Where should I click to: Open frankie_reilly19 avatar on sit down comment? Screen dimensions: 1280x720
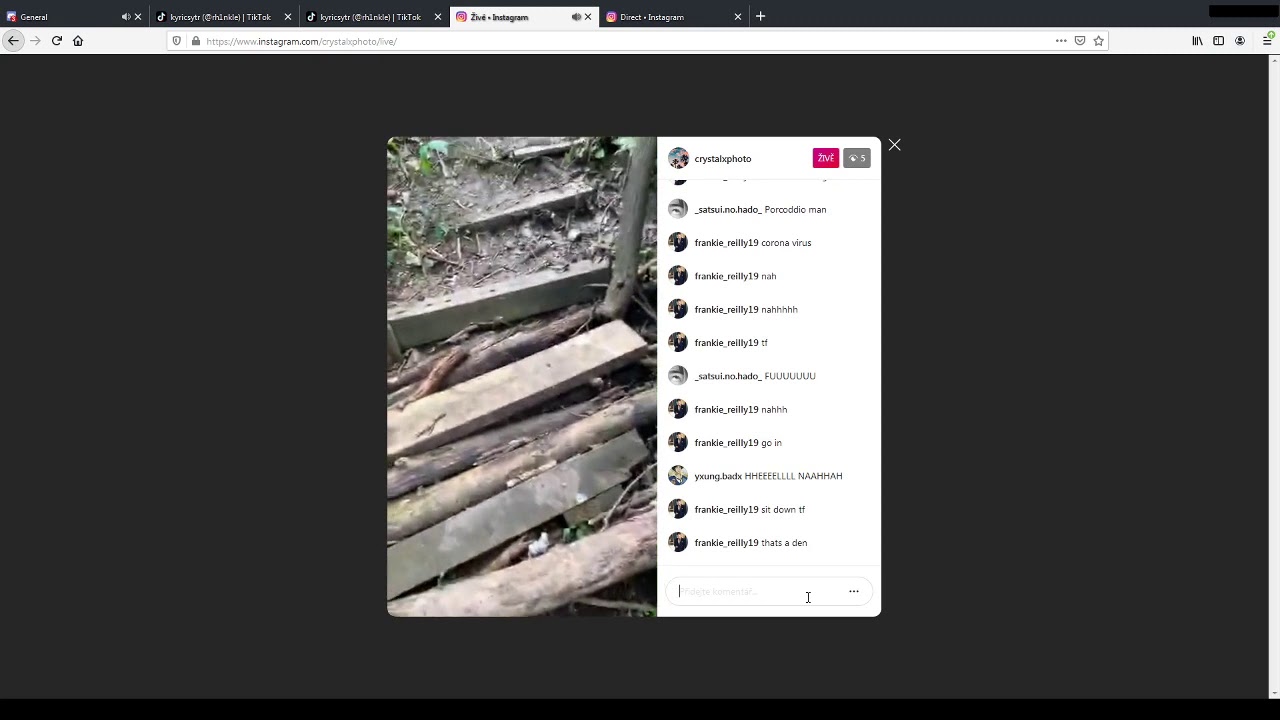pos(678,509)
